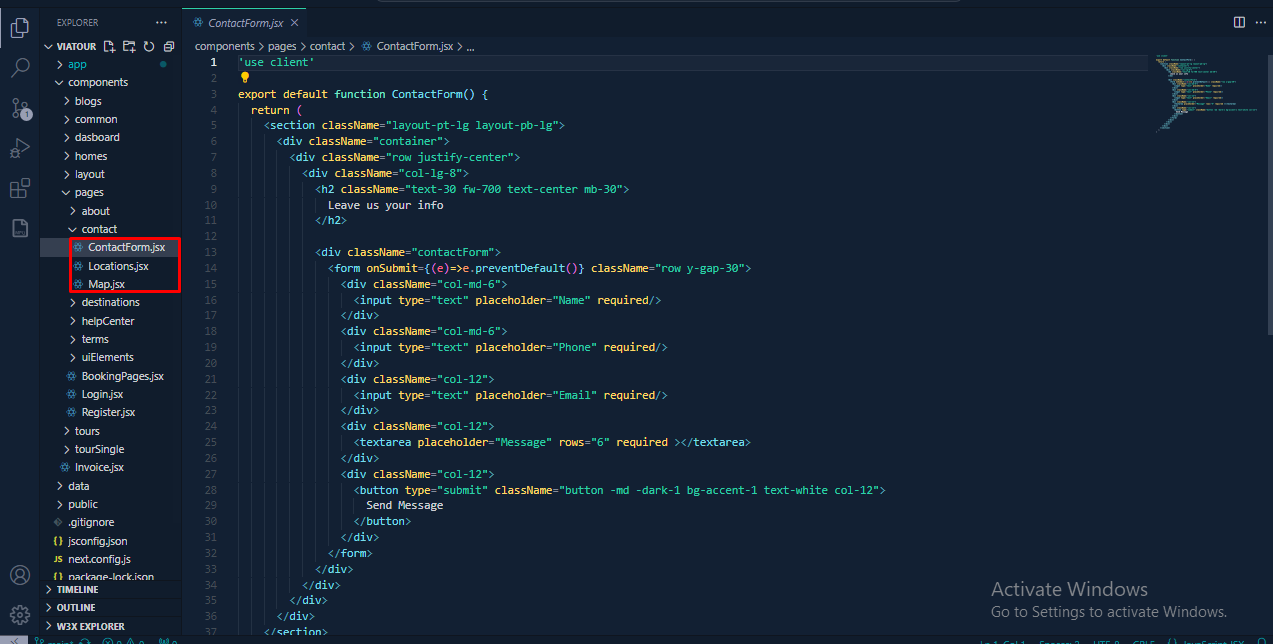Open Manage settings gear icon
This screenshot has height=644, width=1273.
point(19,614)
